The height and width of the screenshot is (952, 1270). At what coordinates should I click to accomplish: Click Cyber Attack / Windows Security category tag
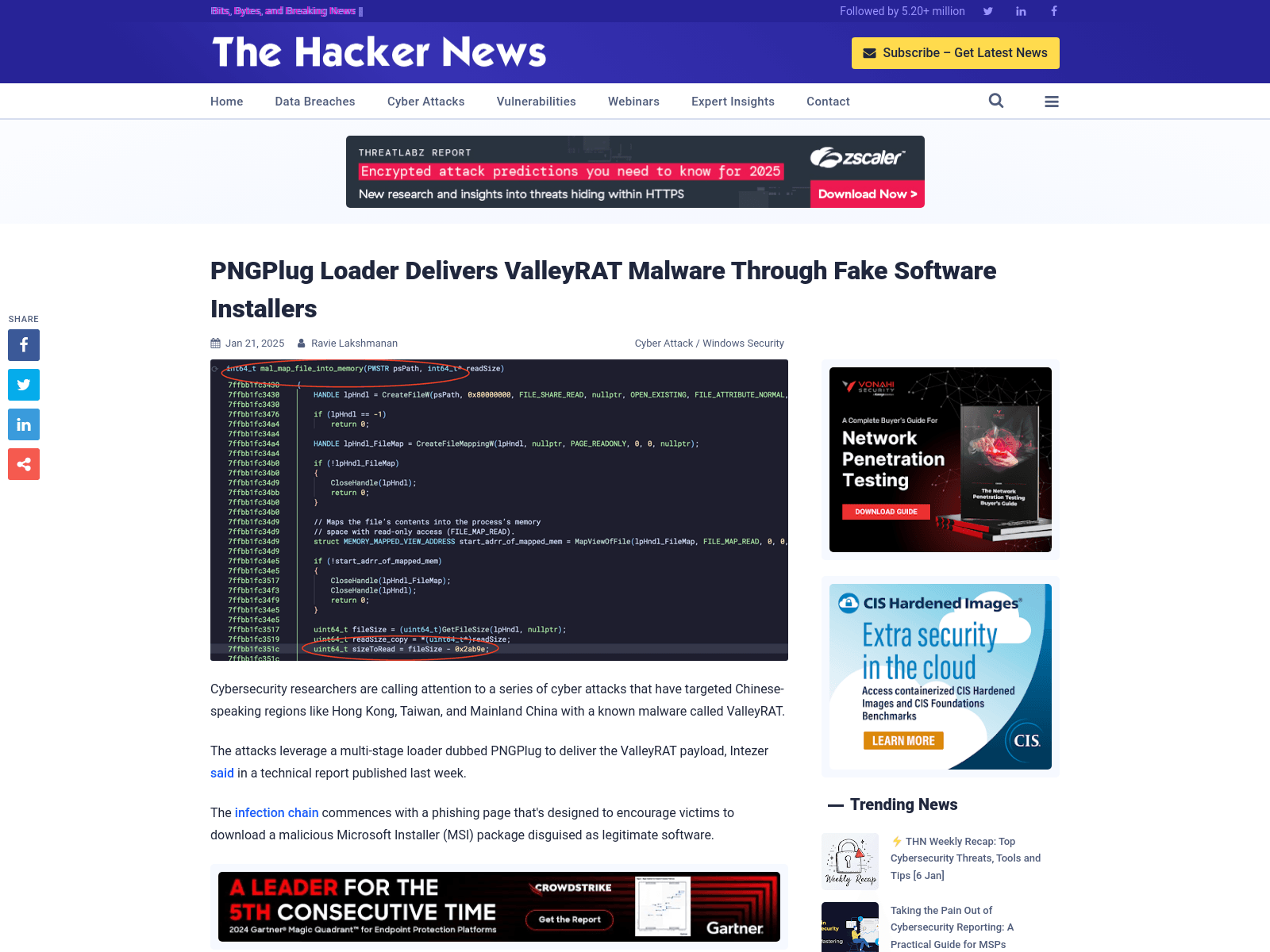click(710, 344)
